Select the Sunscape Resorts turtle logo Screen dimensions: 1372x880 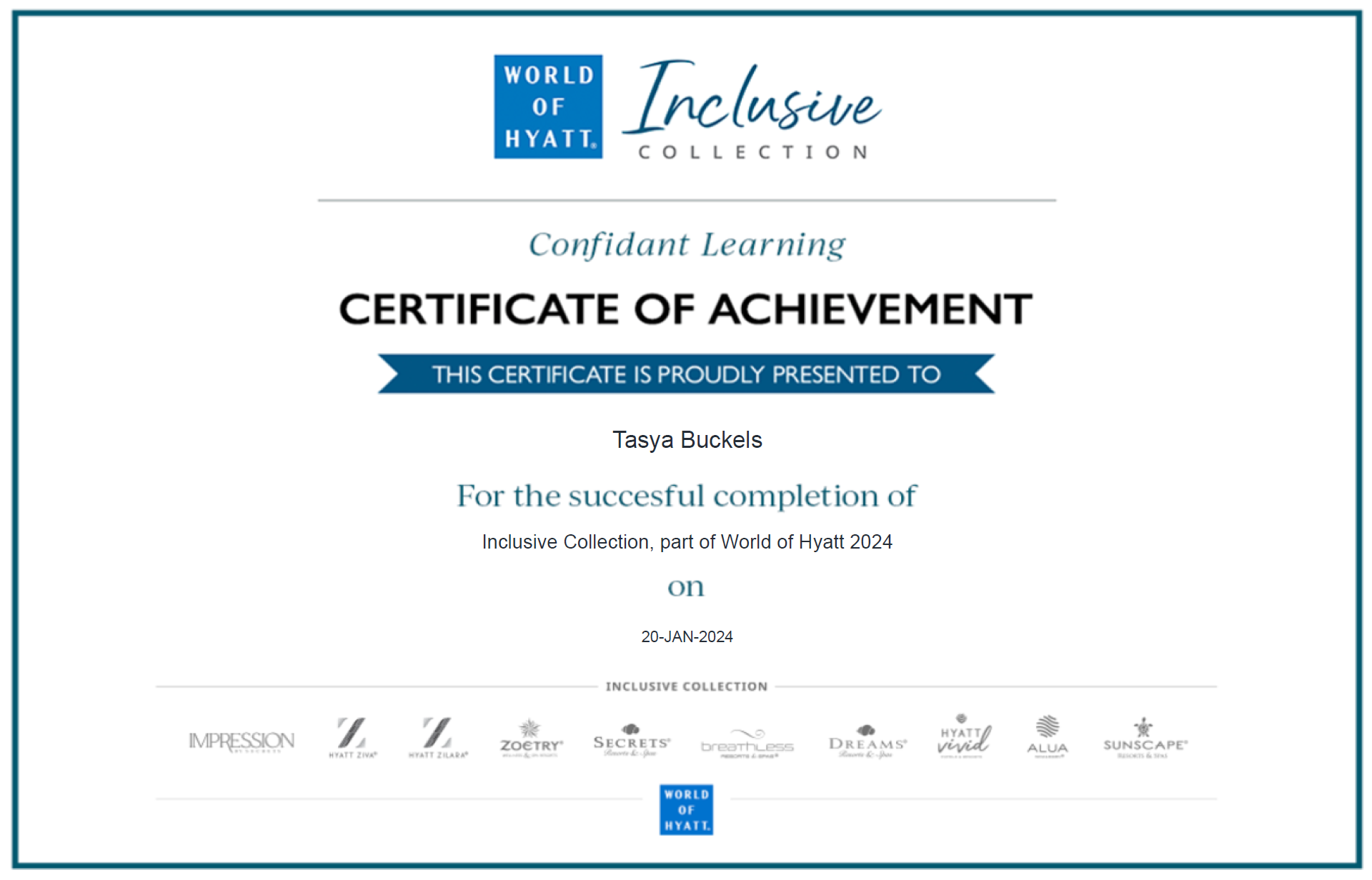click(1145, 739)
